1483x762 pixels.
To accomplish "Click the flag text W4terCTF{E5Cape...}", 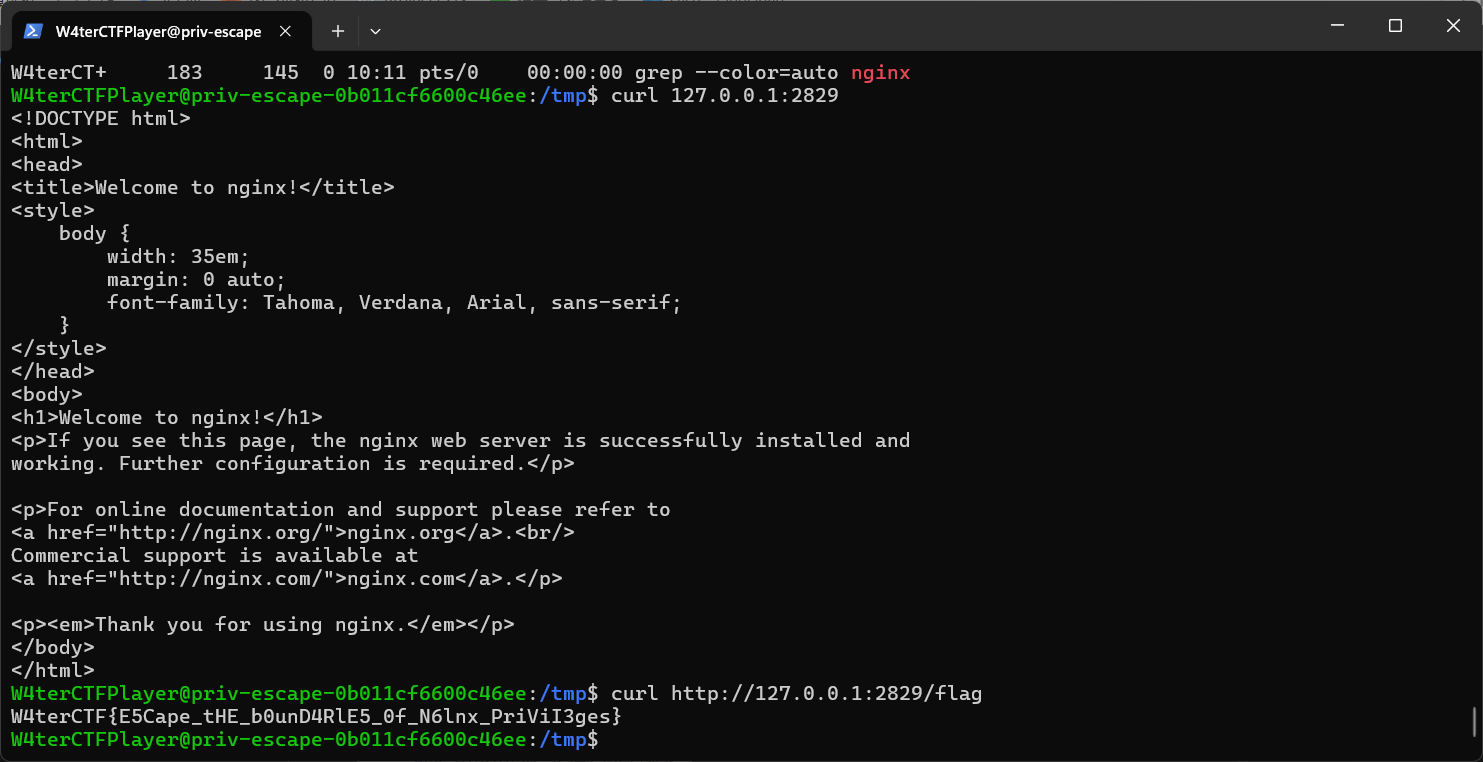I will click(x=316, y=717).
